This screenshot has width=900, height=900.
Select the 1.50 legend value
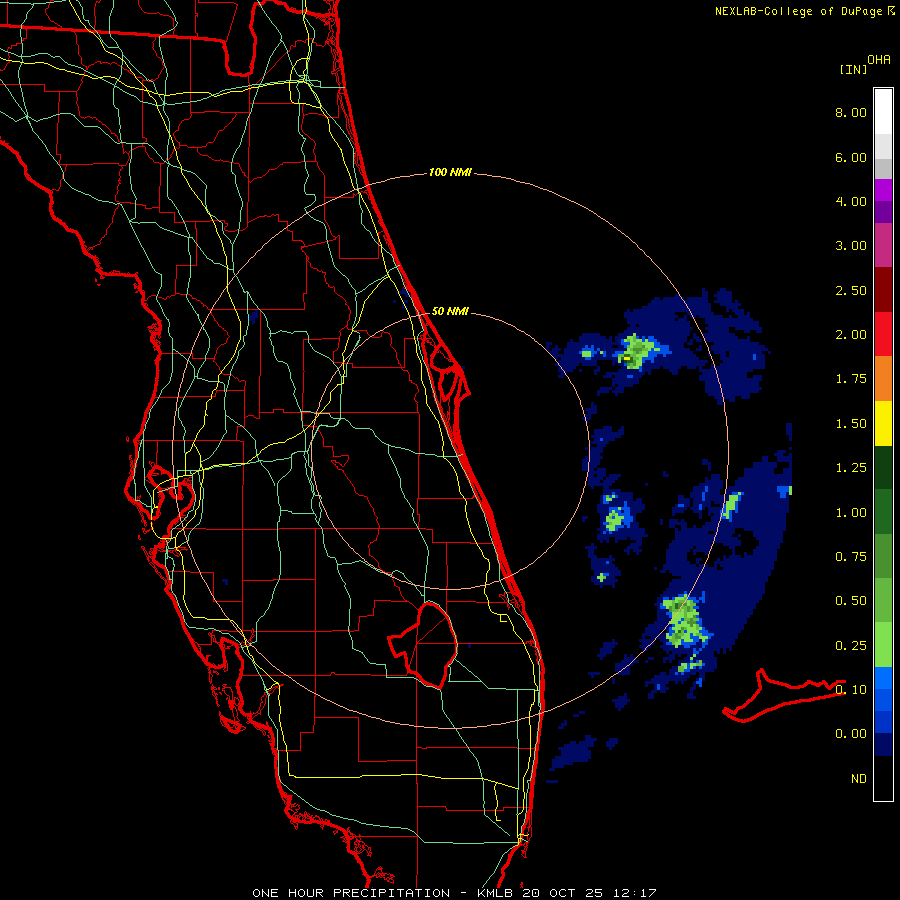[851, 424]
